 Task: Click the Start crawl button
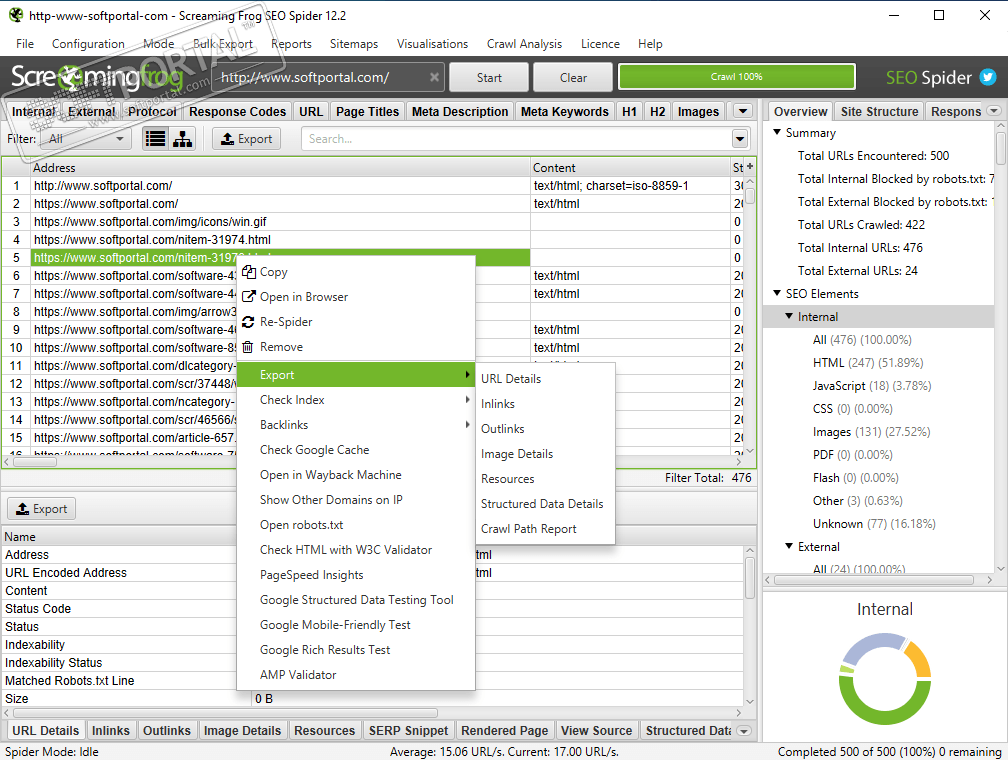coord(489,77)
